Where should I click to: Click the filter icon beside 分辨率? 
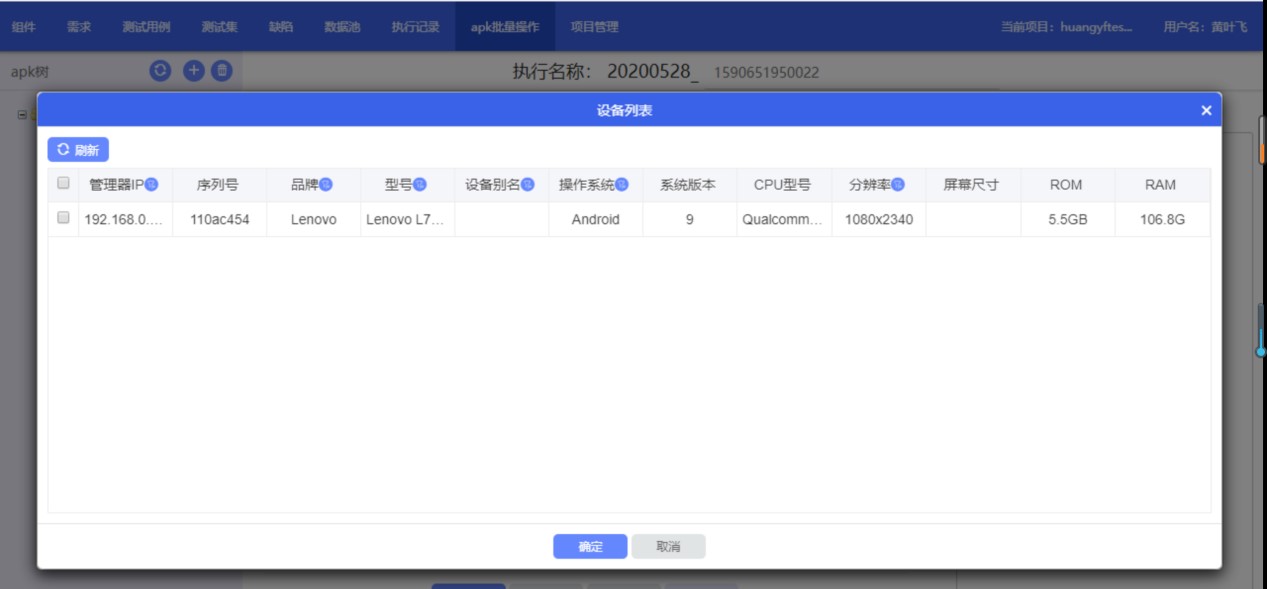tap(898, 185)
